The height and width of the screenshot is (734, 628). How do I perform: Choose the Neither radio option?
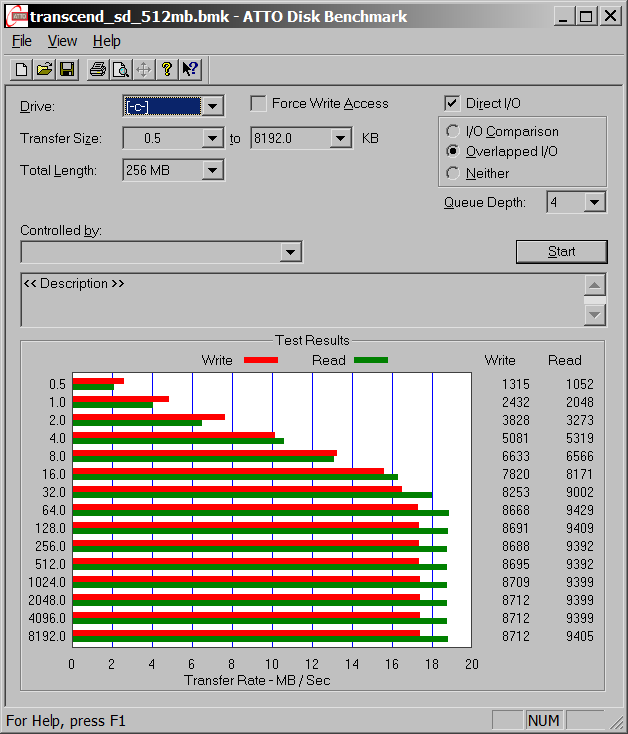point(453,173)
